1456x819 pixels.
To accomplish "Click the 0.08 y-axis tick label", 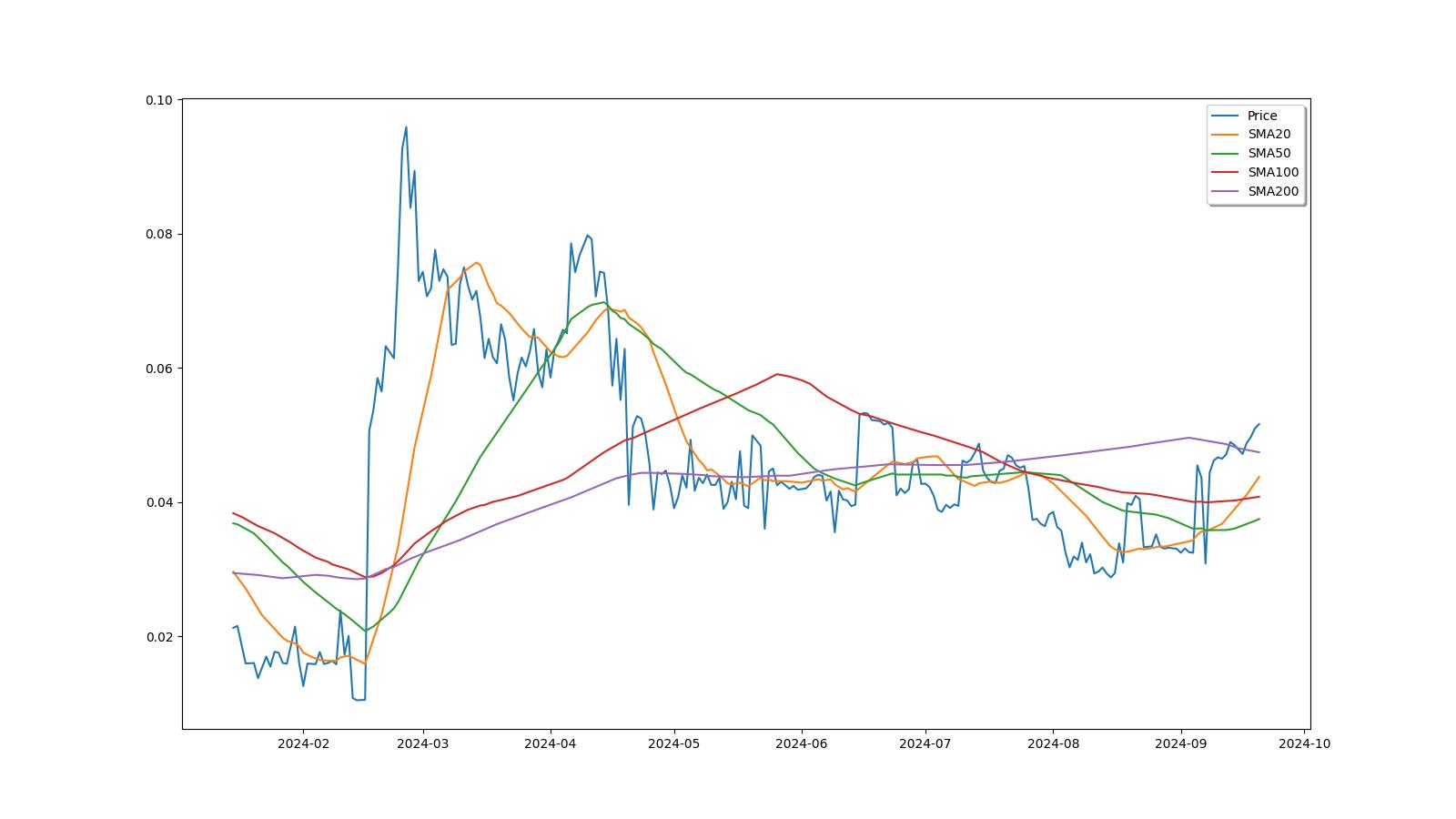I will 159,234.
